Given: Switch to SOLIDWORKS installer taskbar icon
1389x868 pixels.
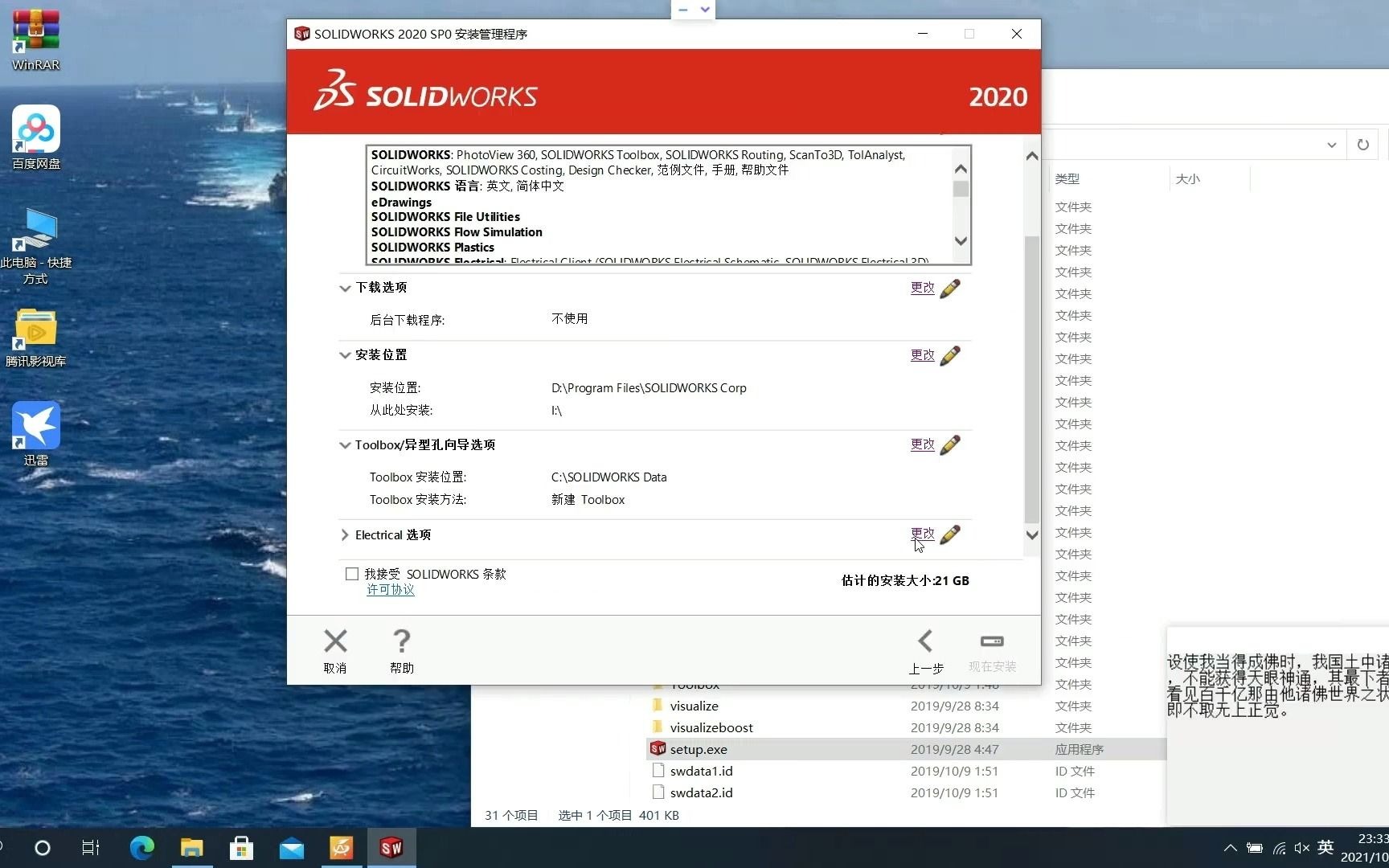Looking at the screenshot, I should [391, 848].
